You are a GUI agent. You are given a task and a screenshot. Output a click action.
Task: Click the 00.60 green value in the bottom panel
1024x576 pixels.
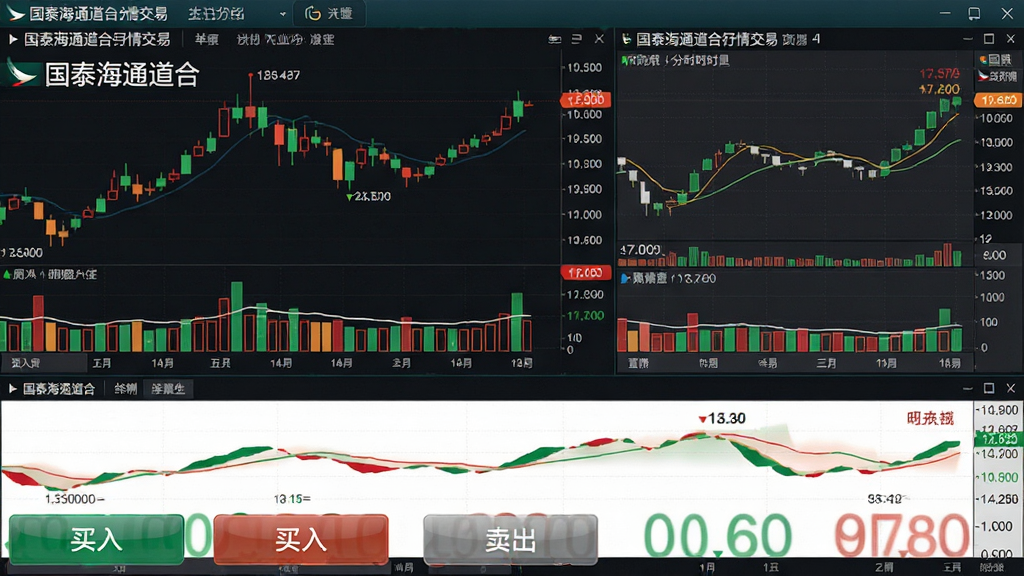click(717, 536)
